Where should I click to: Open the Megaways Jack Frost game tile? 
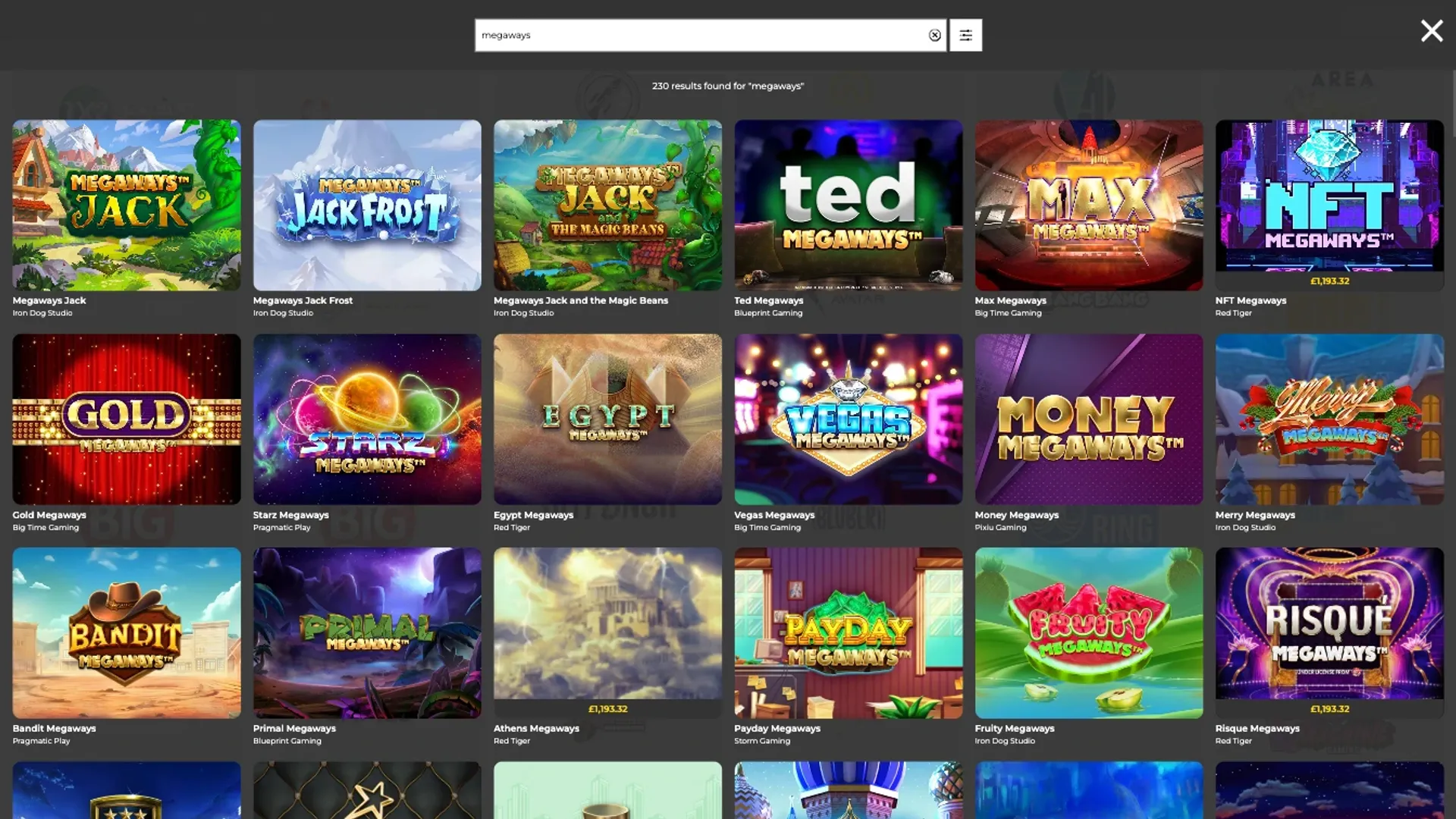367,205
